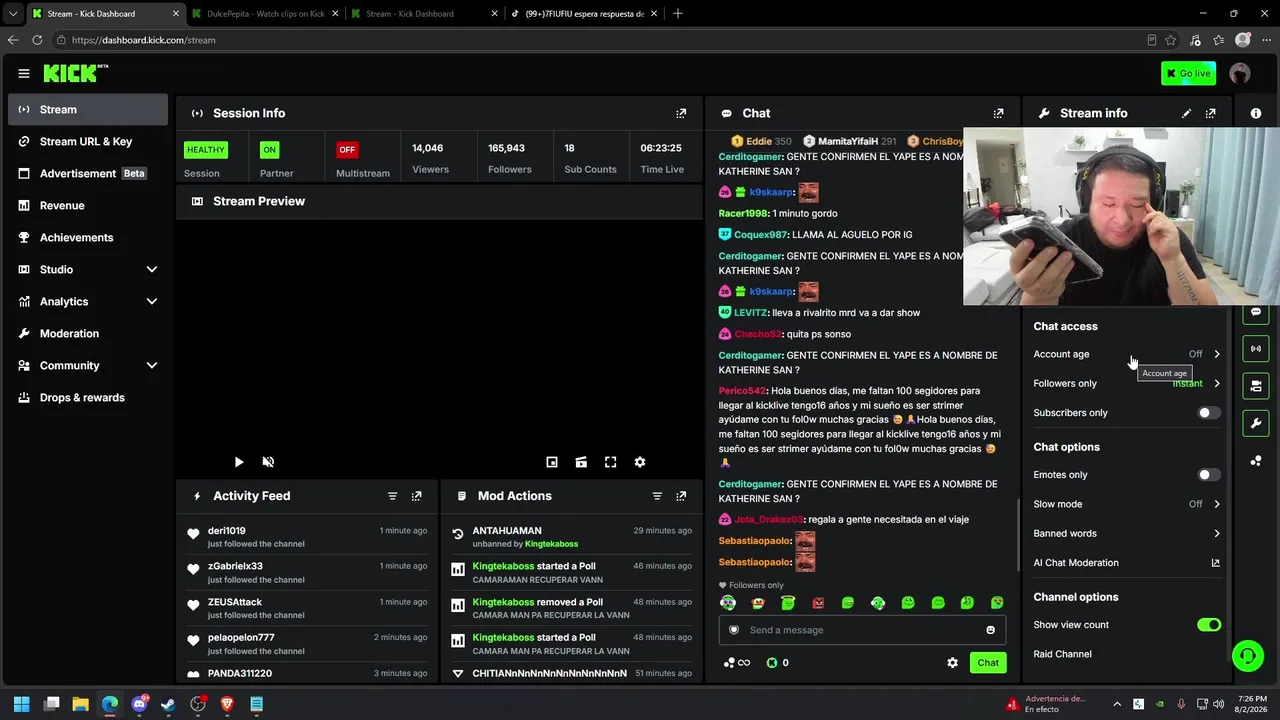Viewport: 1280px width, 720px height.
Task: Click the Go live button
Action: (x=1188, y=73)
